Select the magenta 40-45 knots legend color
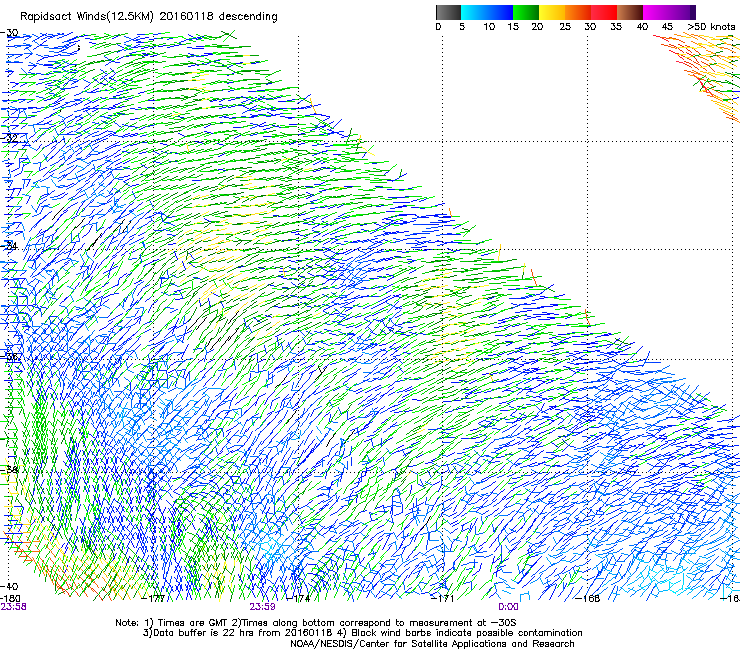 (x=656, y=12)
